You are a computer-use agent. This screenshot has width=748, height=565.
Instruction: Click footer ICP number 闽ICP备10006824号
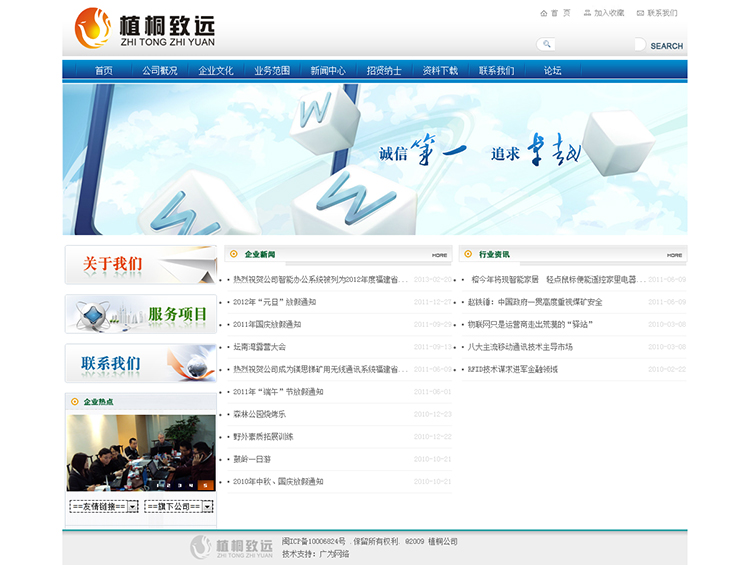pos(313,541)
